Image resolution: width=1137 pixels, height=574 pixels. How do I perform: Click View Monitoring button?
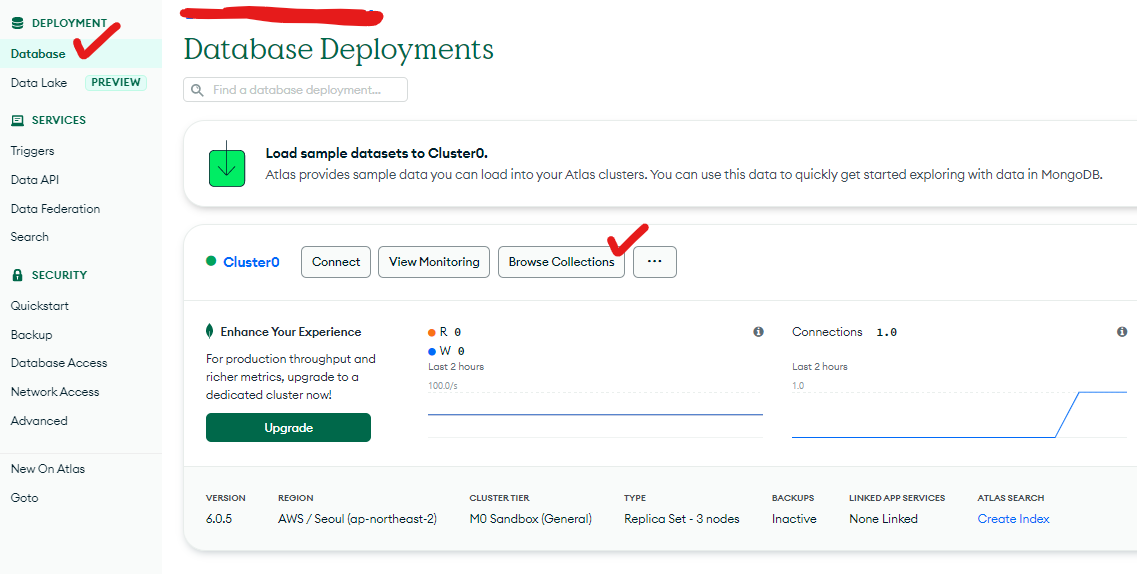click(x=434, y=262)
